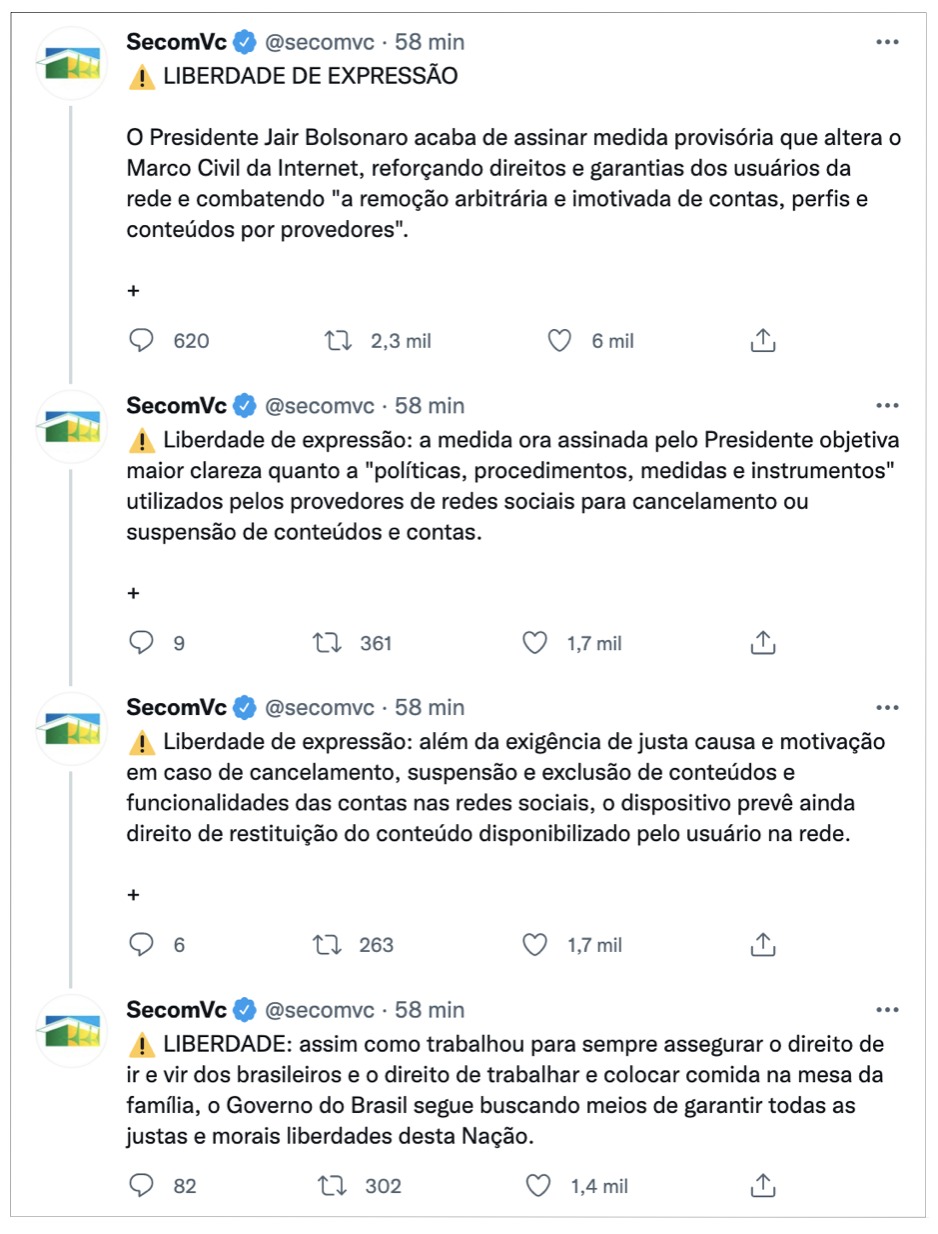Image resolution: width=938 pixels, height=1234 pixels.
Task: Open SecomVc profile name on first tweet
Action: point(177,42)
